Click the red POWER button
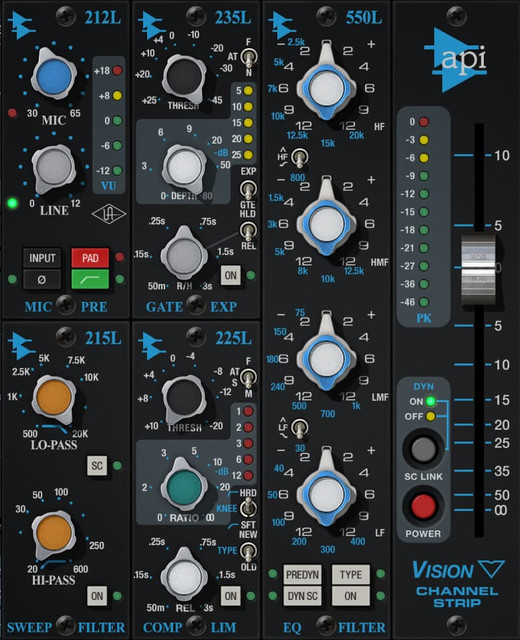The width and height of the screenshot is (520, 640). (x=423, y=506)
